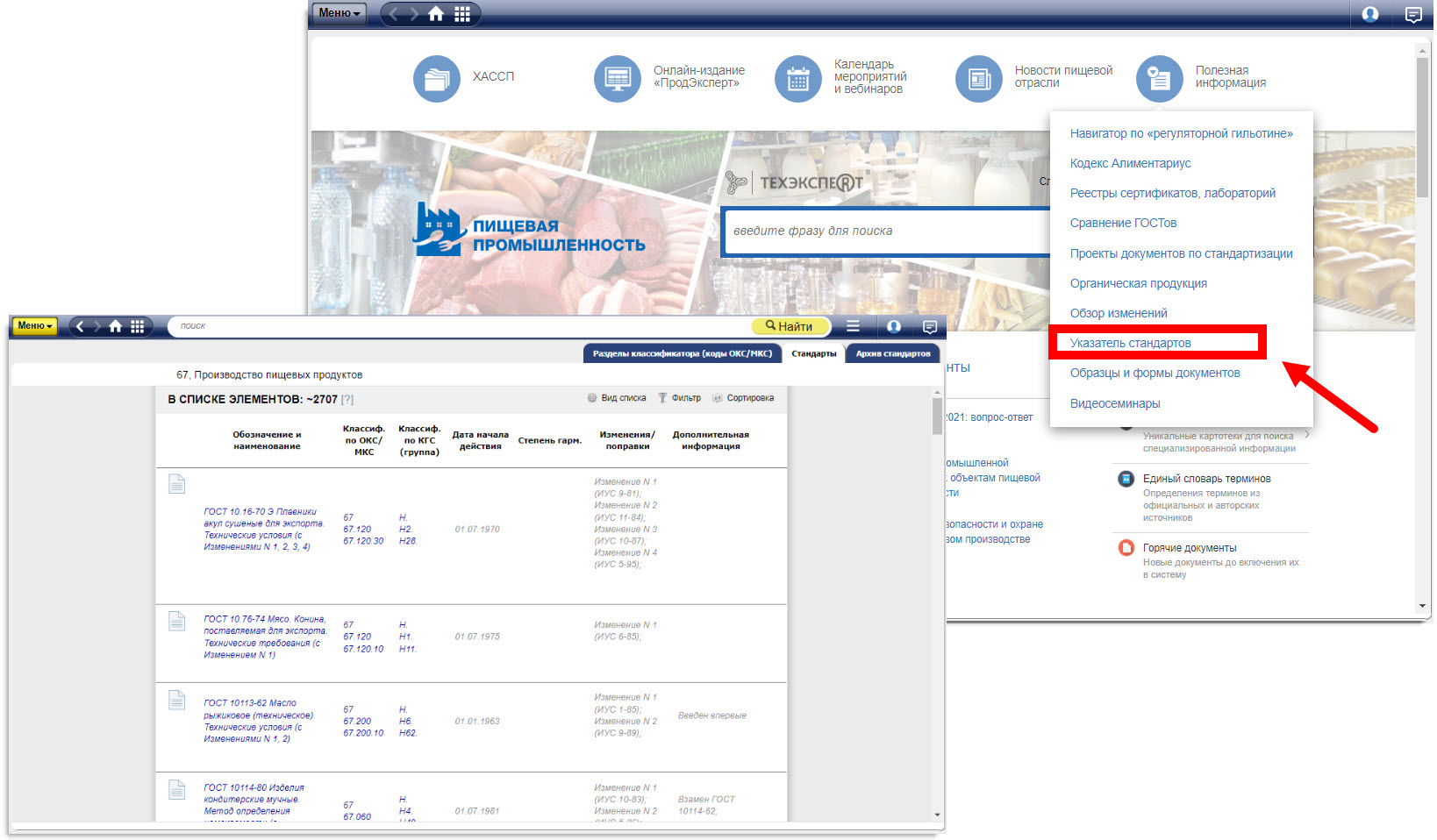This screenshot has height=840, width=1437.
Task: Click document icon beside ГОСТ 10113-62
Action: click(x=177, y=700)
